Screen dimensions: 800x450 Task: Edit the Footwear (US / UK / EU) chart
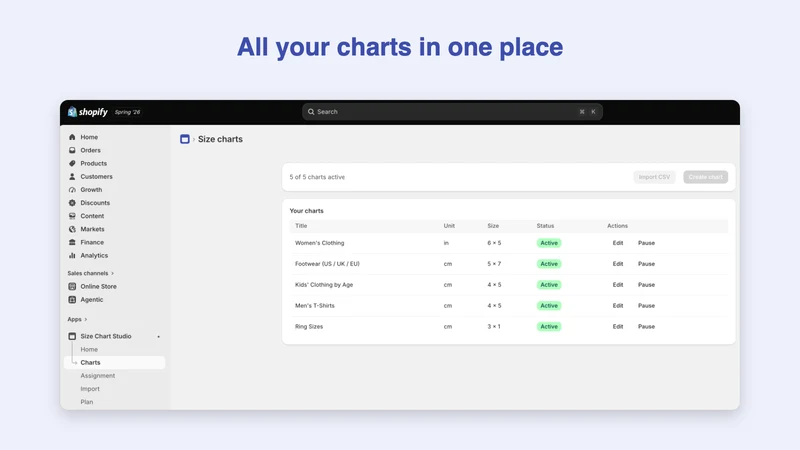pyautogui.click(x=618, y=264)
